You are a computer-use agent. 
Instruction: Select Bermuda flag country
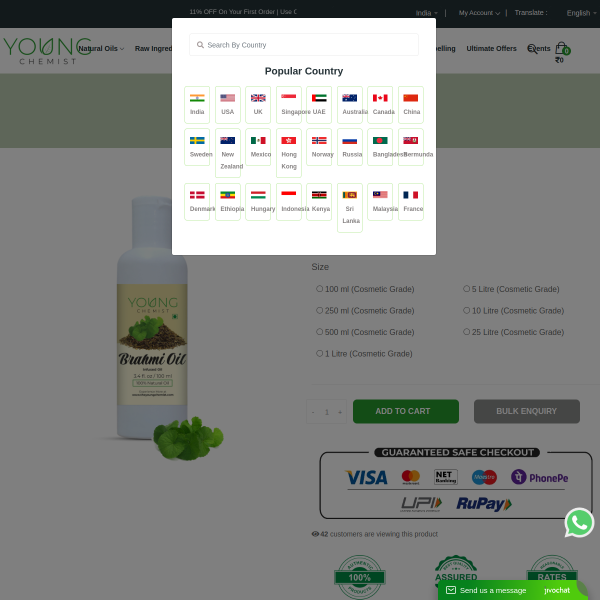411,147
